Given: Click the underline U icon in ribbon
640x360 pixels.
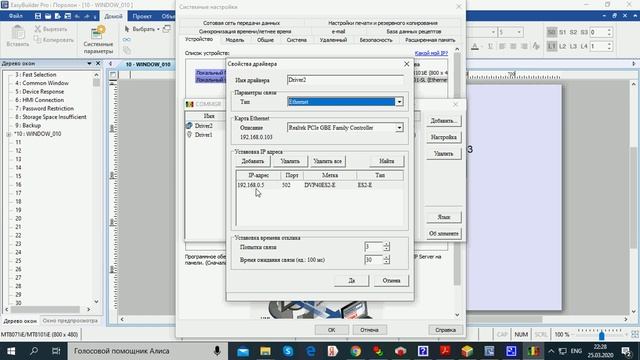Looking at the screenshot, I should point(490,47).
